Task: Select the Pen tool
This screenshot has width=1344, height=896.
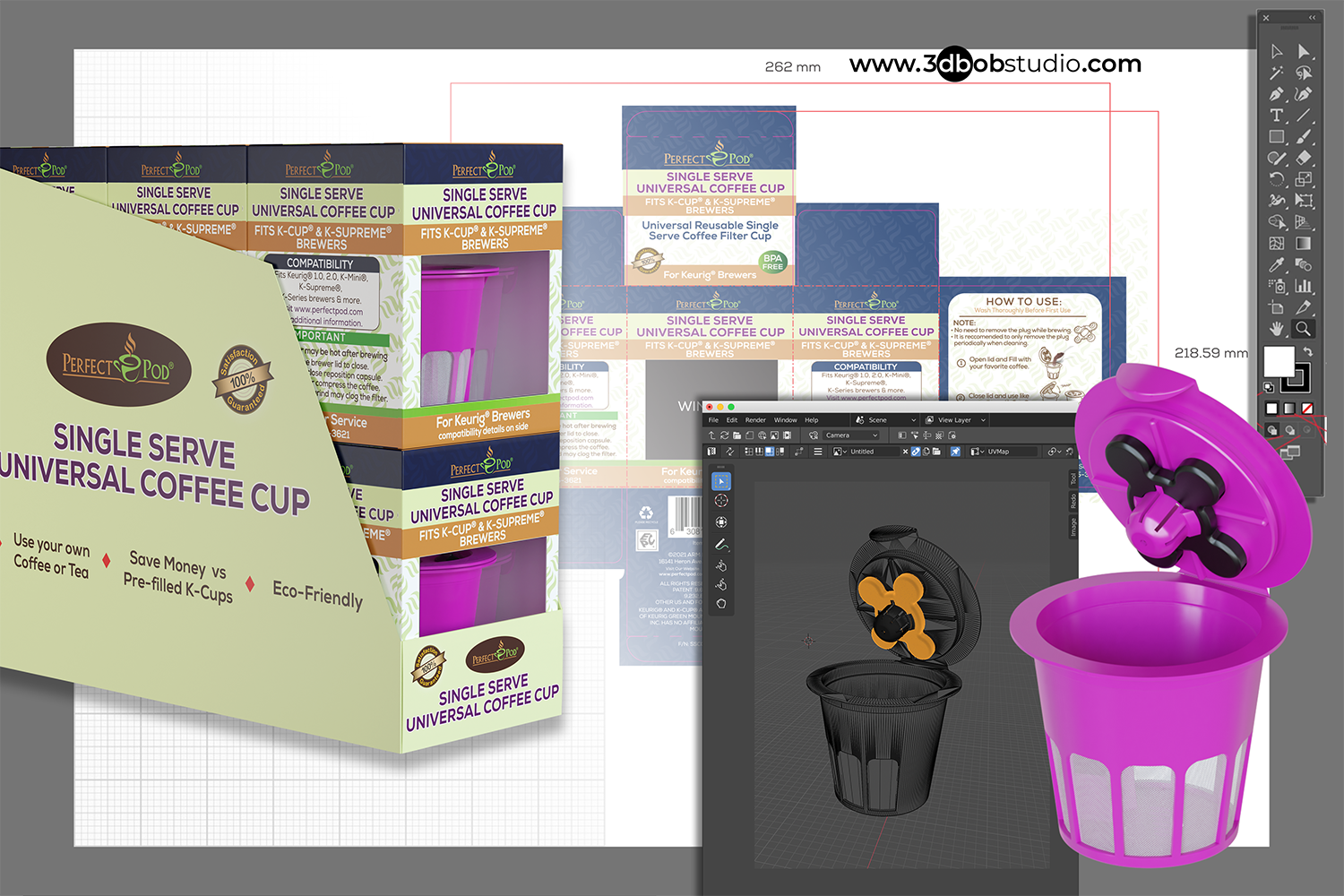Action: (x=1275, y=94)
